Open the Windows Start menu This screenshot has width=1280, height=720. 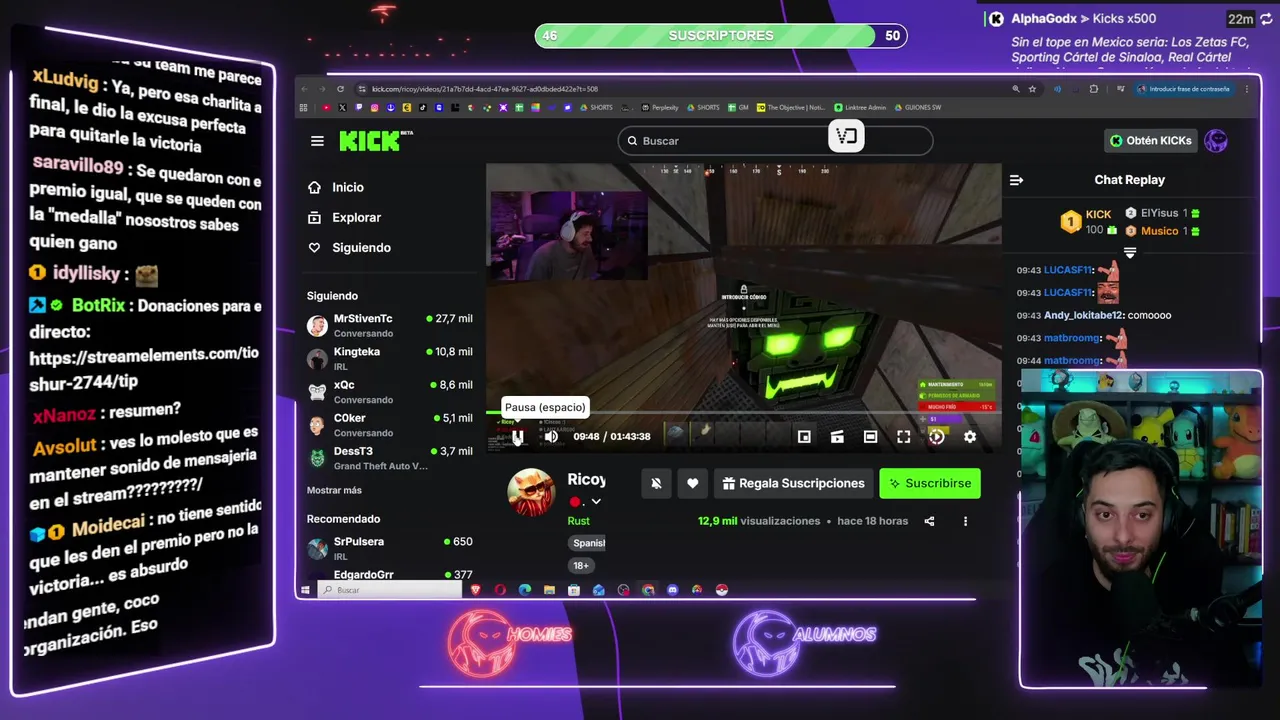[x=305, y=590]
